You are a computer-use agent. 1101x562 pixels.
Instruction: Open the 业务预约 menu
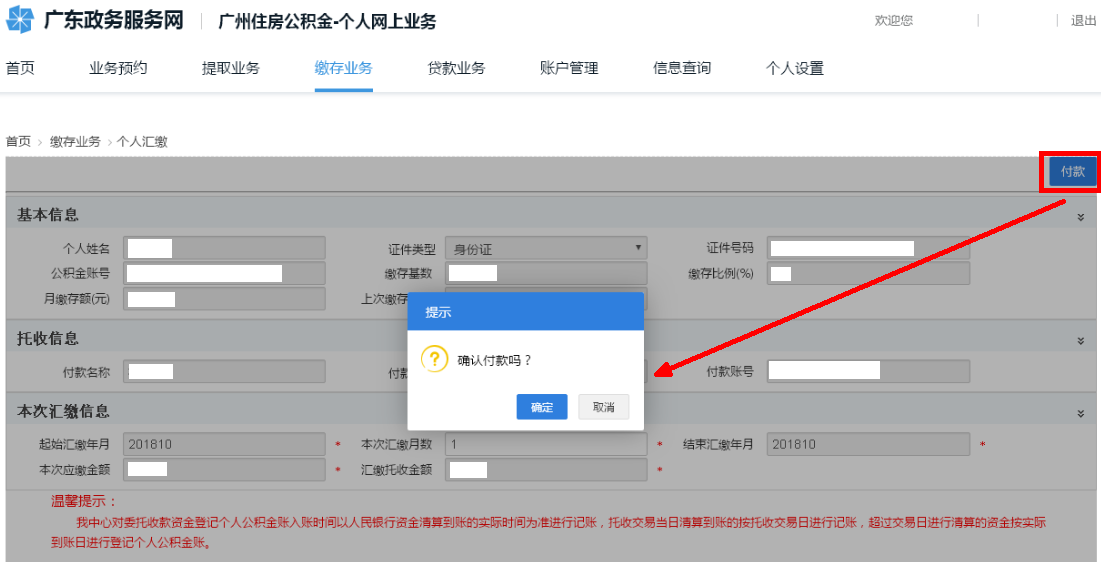[x=118, y=68]
